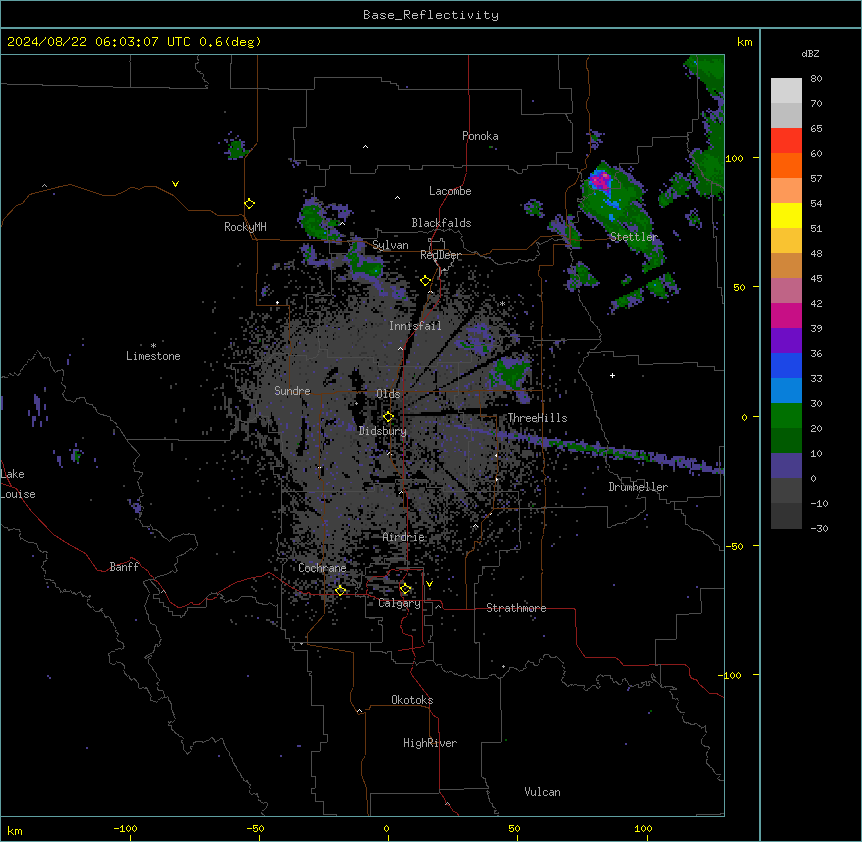
Task: Click the red 60–65 dBZ legend swatch
Action: [x=786, y=141]
